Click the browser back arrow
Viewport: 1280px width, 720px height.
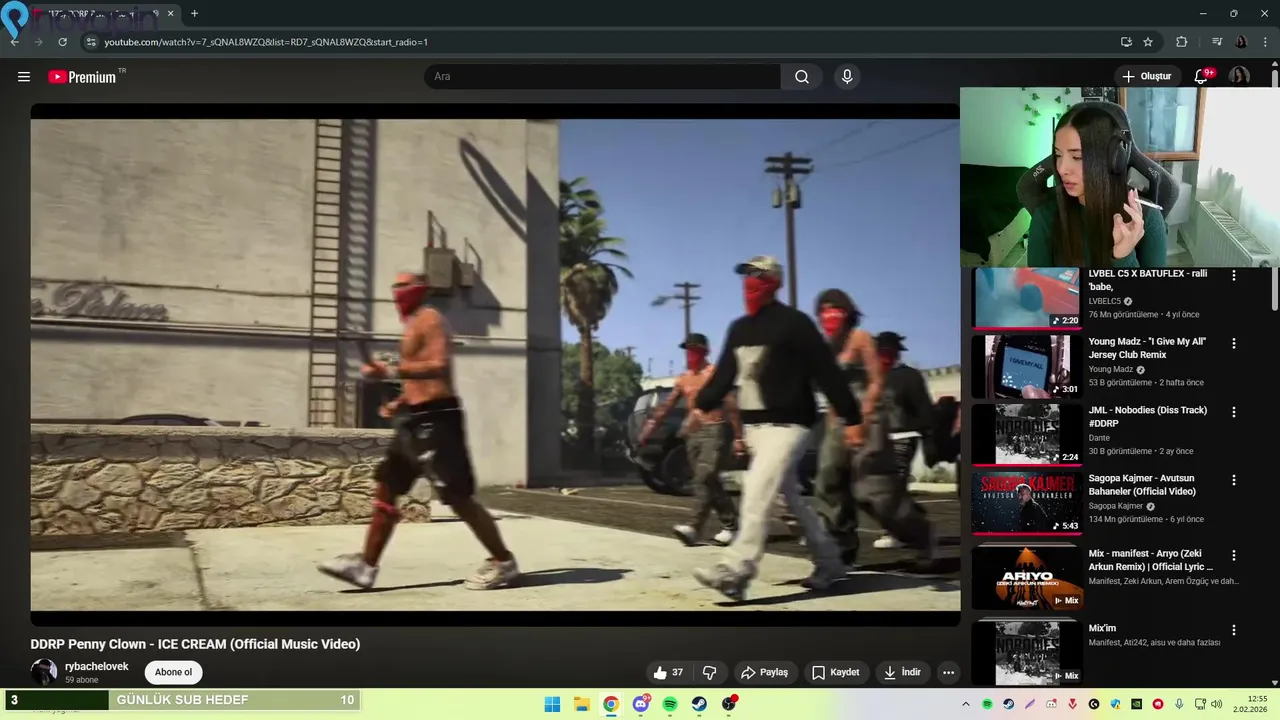(x=14, y=42)
